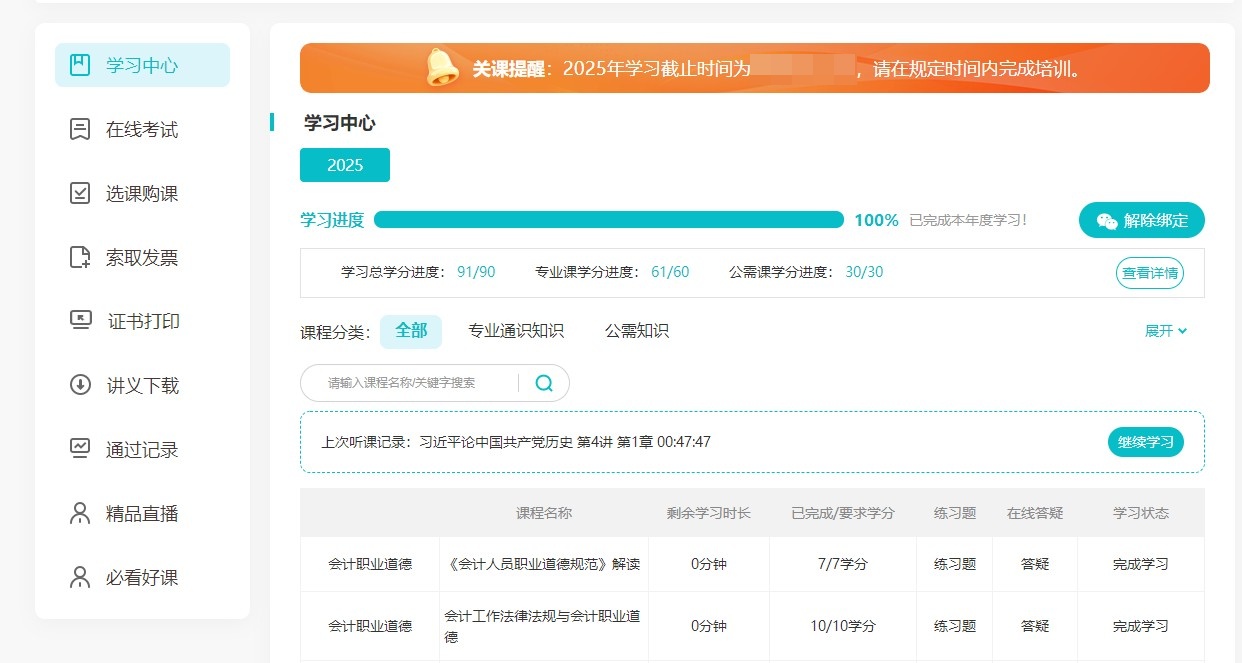Select the 公需知识 category

click(636, 330)
